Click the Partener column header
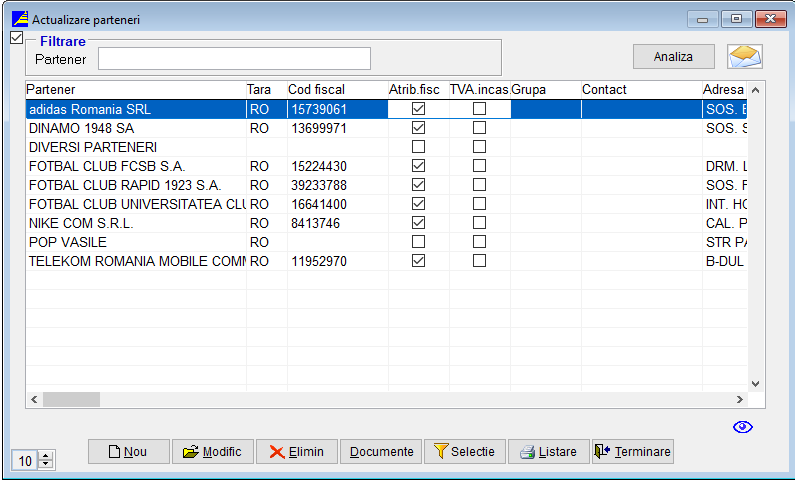Screen dimensions: 795x480 pos(135,90)
